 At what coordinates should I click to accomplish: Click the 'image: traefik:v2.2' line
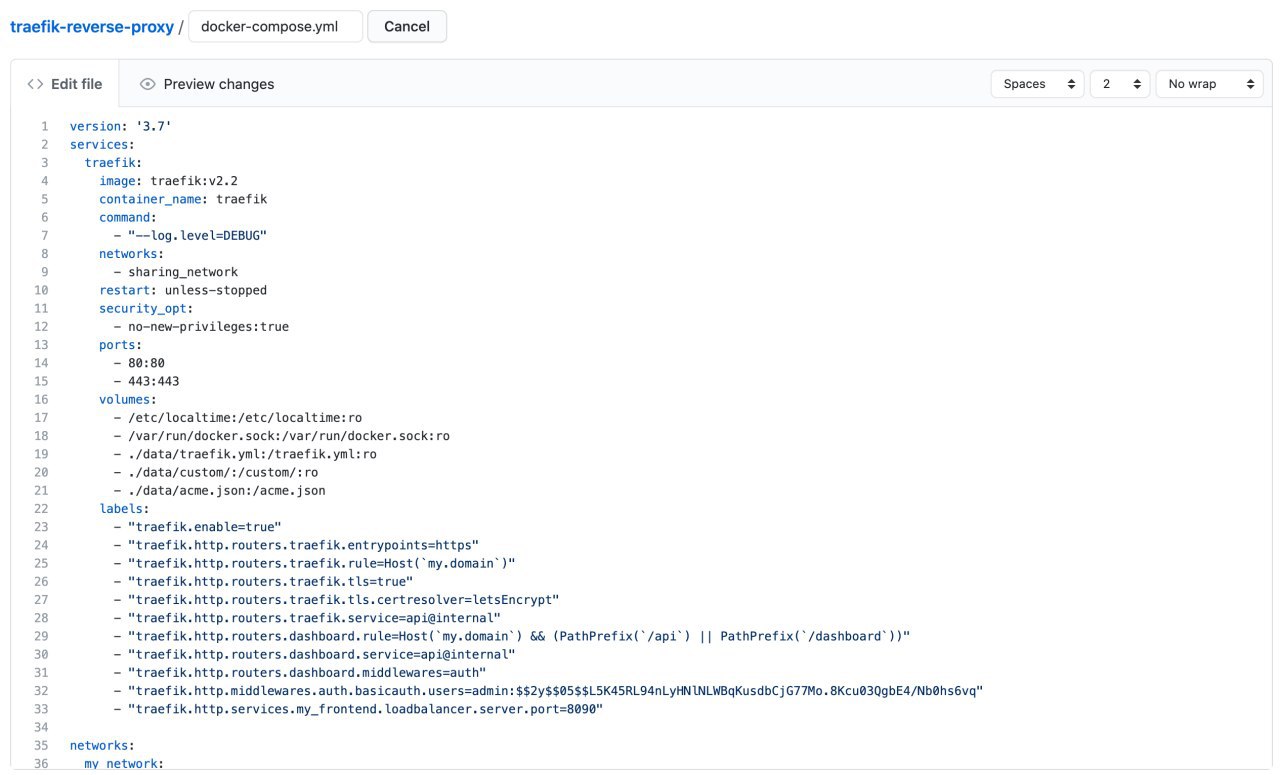tap(168, 181)
